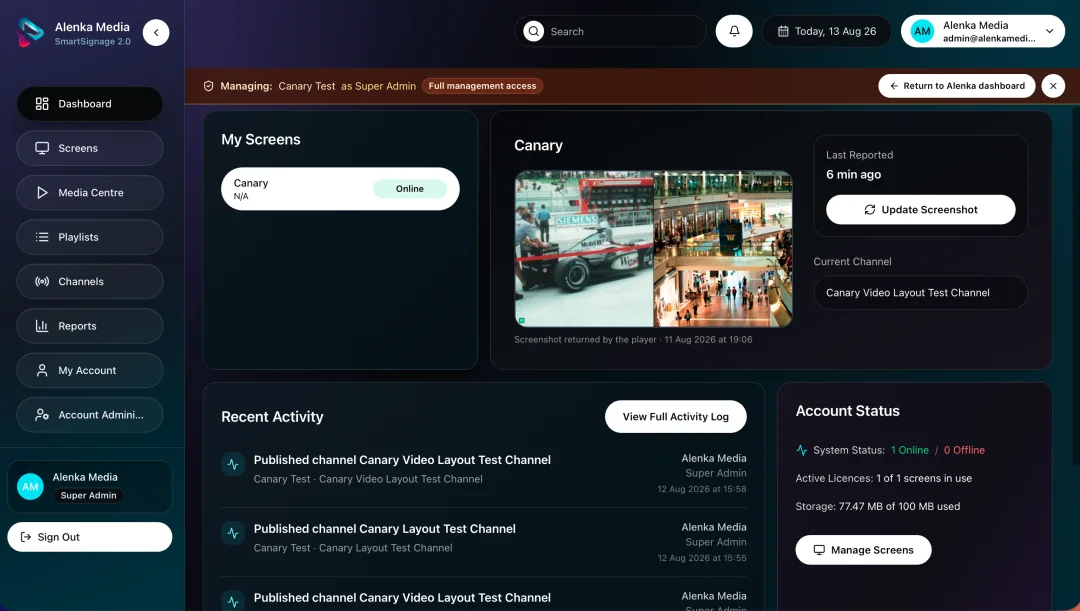The image size is (1080, 611).
Task: Click activity icon of Canary Layout Test entry
Action: click(233, 533)
